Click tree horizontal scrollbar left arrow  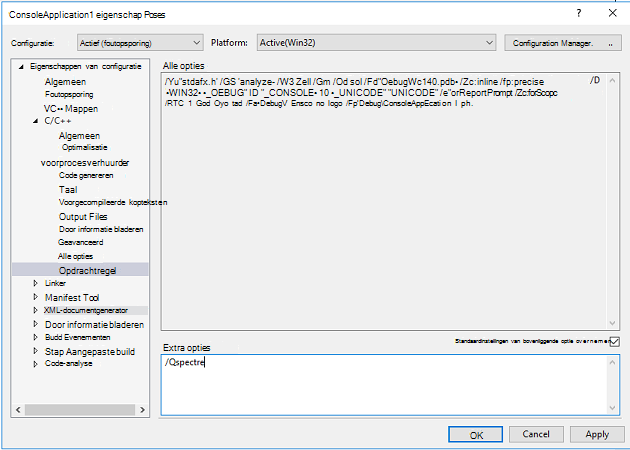point(18,410)
